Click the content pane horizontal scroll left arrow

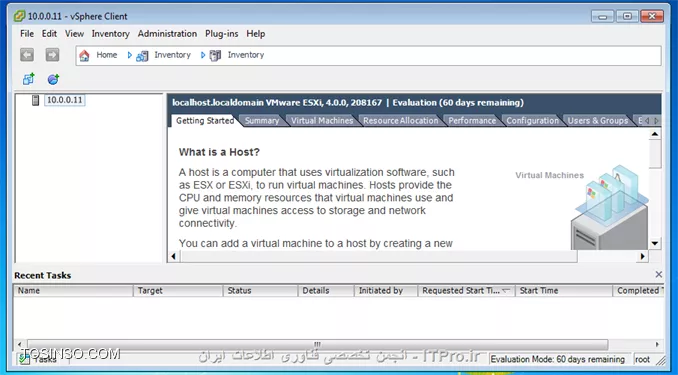point(173,256)
